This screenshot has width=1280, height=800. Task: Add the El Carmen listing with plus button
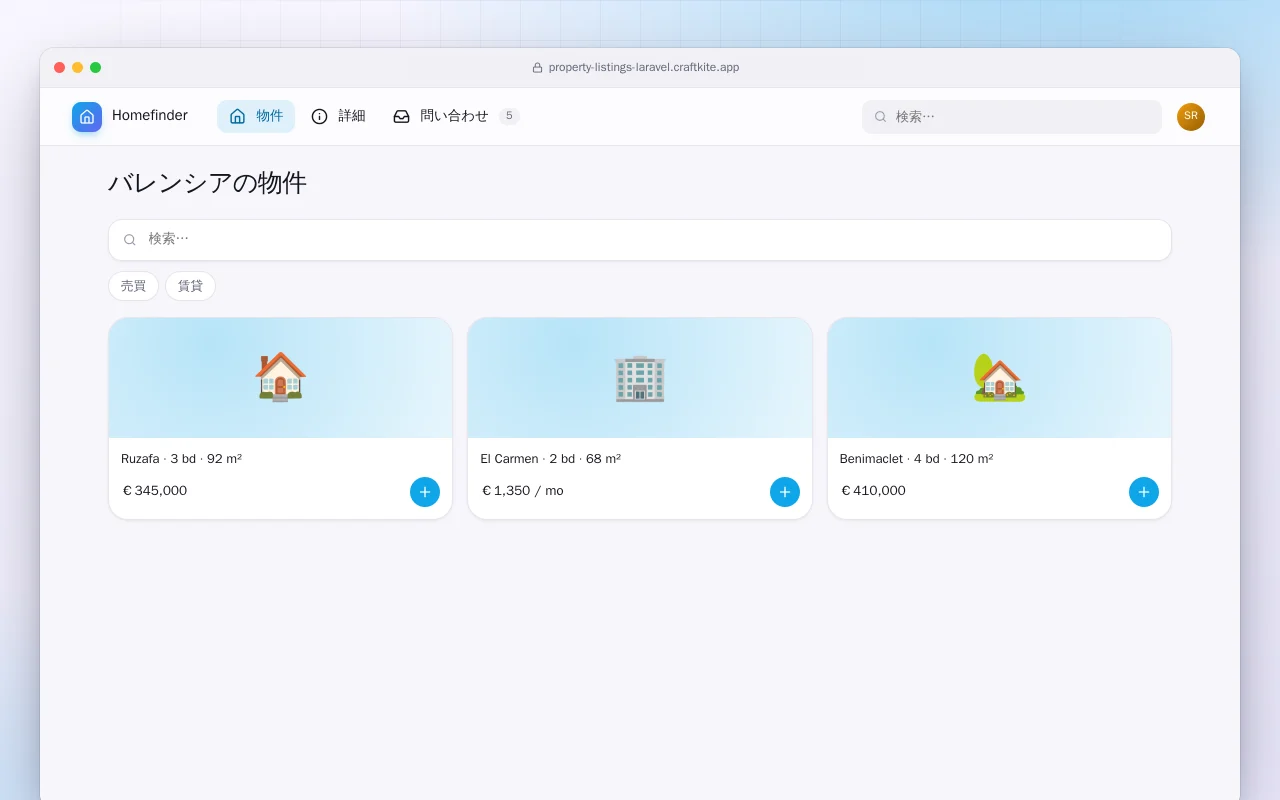point(785,492)
